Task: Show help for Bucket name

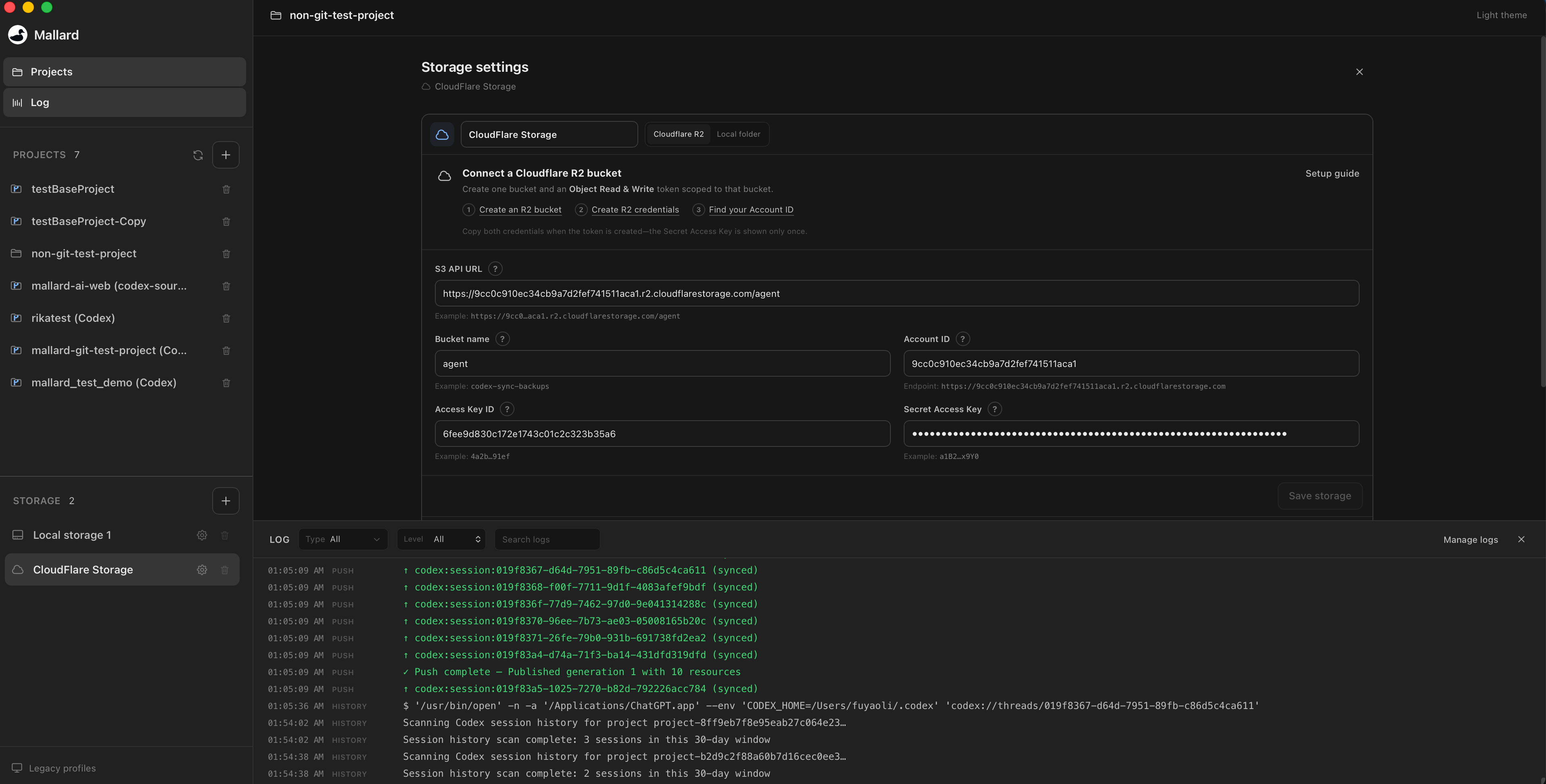Action: pyautogui.click(x=502, y=339)
